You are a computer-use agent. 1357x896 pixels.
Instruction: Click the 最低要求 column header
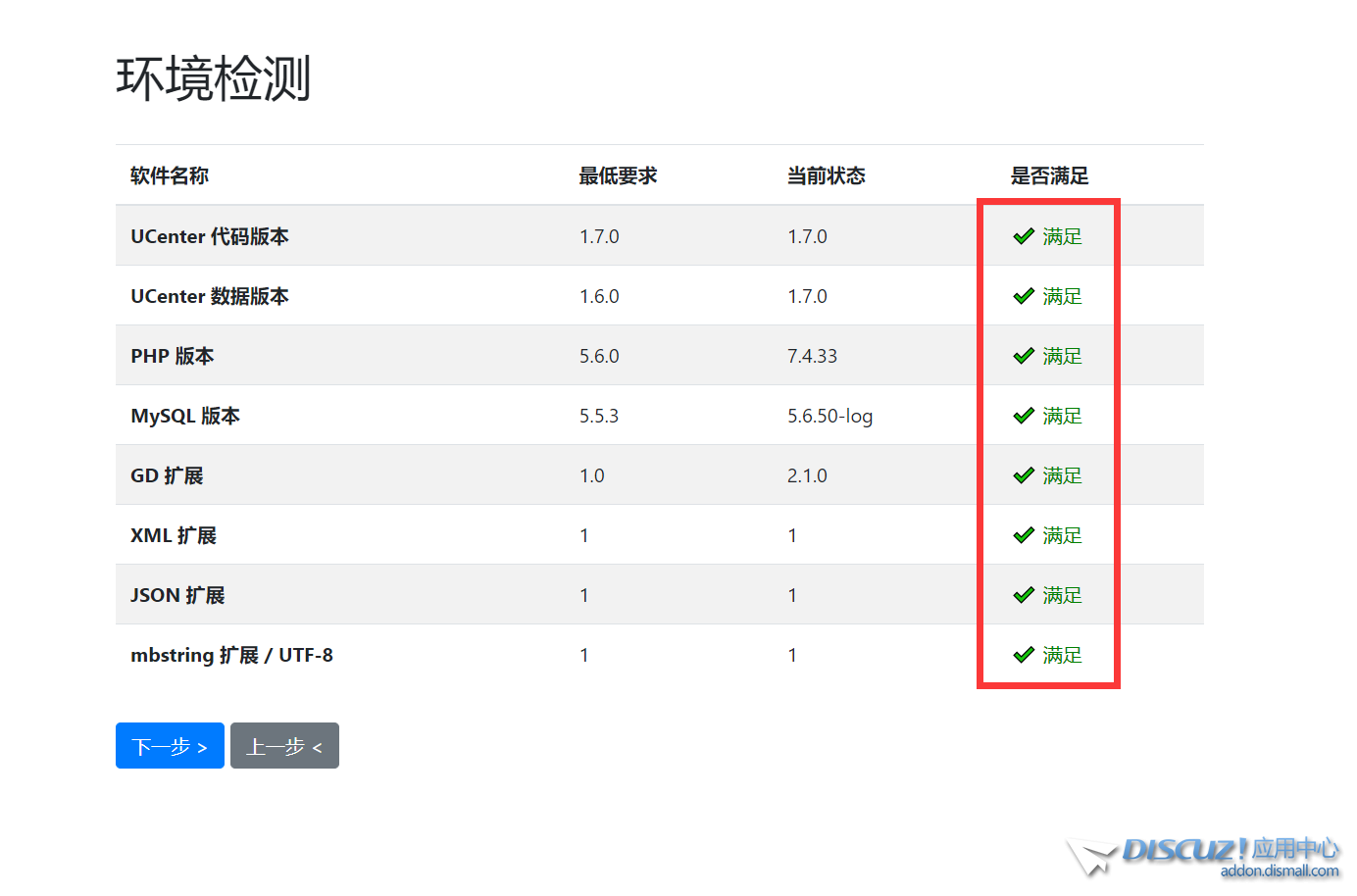(x=618, y=175)
